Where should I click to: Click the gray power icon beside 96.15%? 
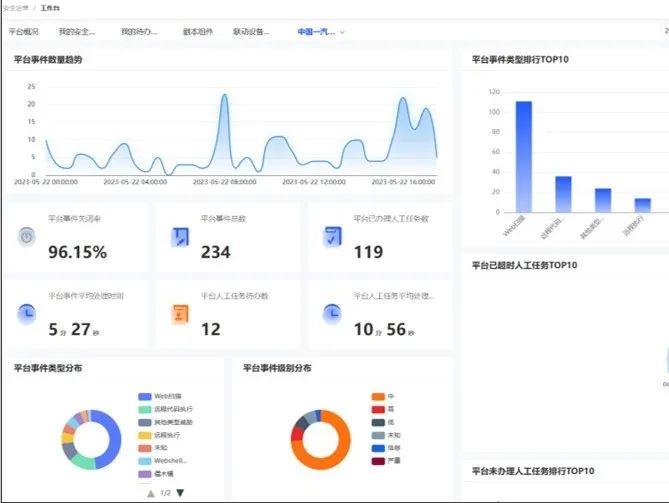click(28, 237)
